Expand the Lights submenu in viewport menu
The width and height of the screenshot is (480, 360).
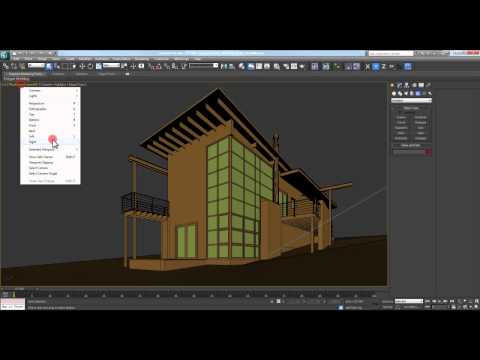pyautogui.click(x=50, y=96)
